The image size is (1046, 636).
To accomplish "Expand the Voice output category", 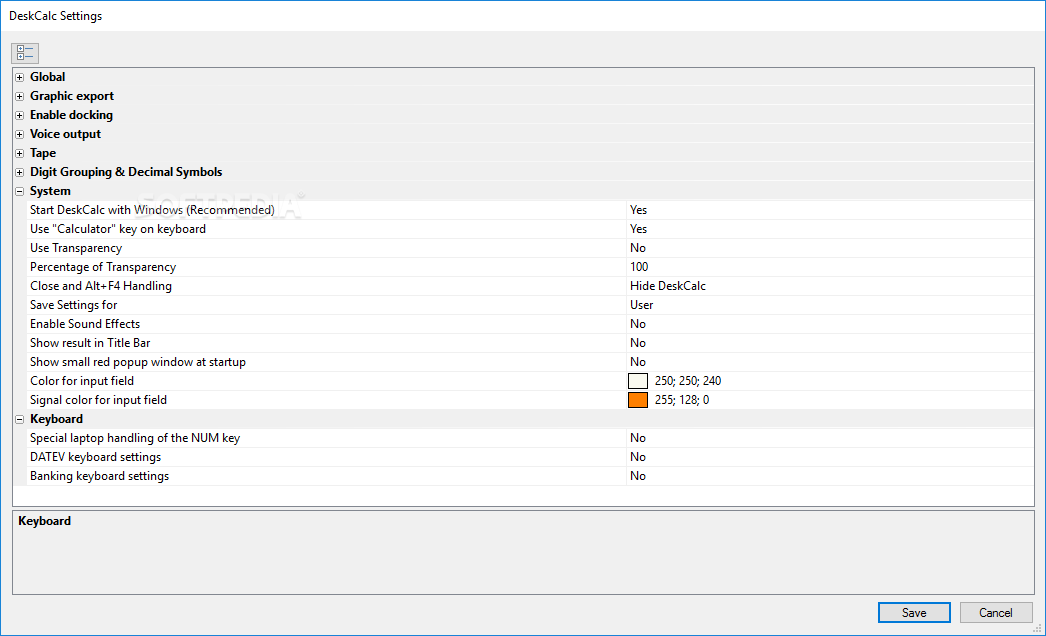I will pos(20,134).
